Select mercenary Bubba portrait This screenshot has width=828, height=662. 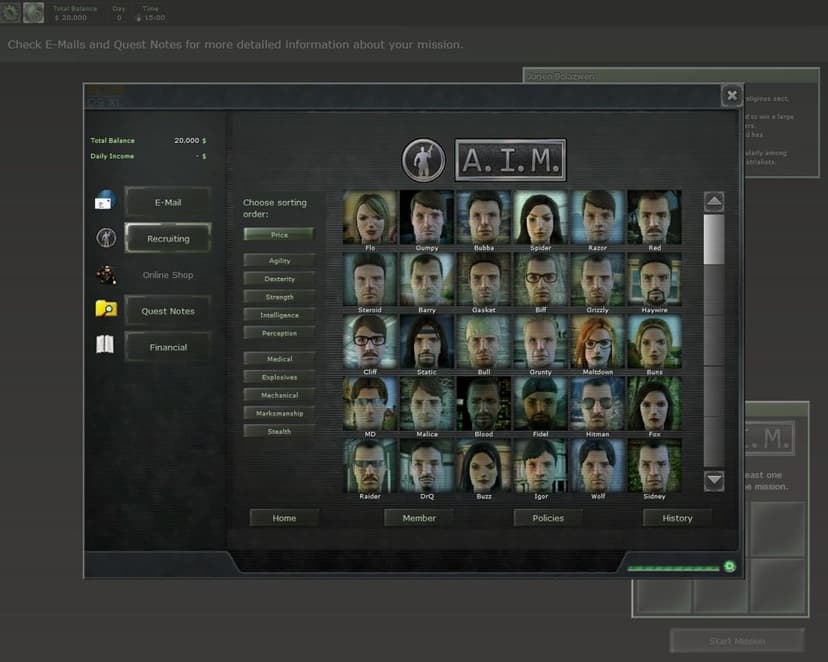point(484,217)
